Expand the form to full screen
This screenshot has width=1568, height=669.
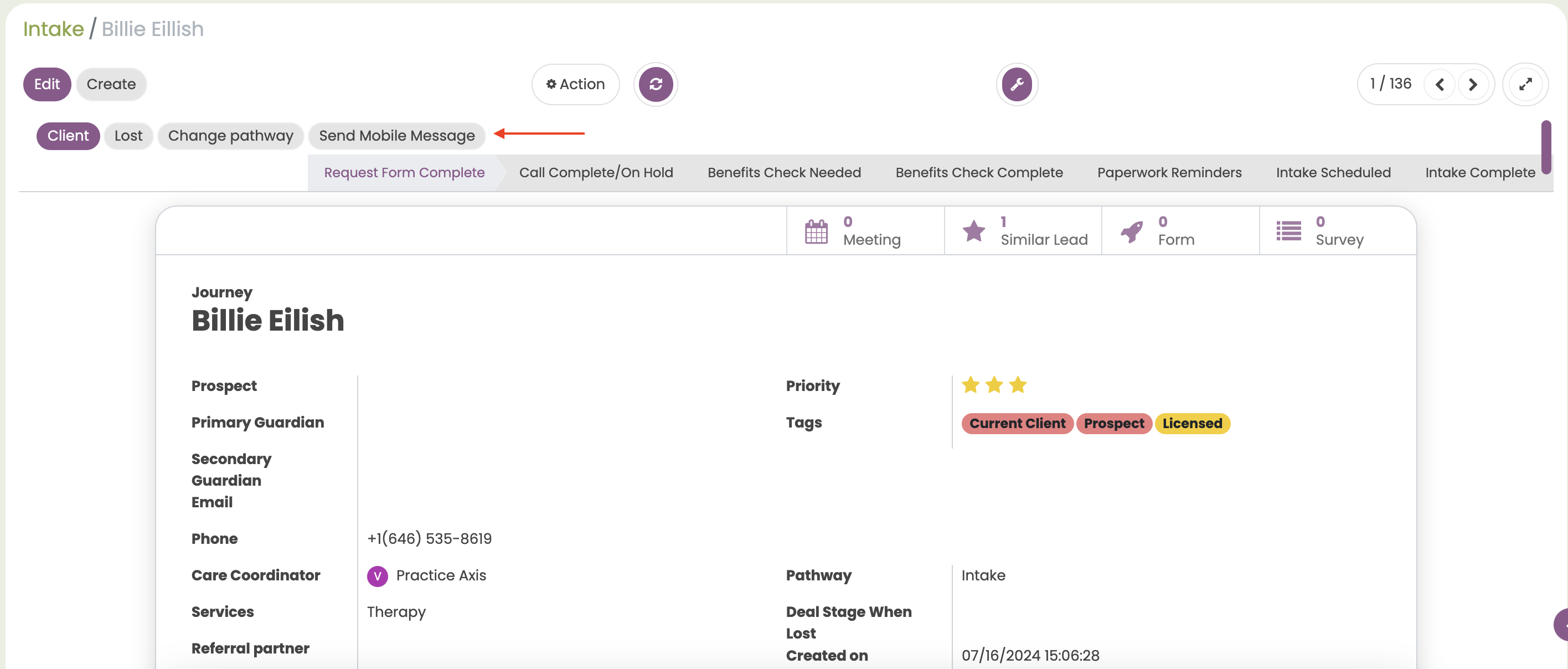1525,84
